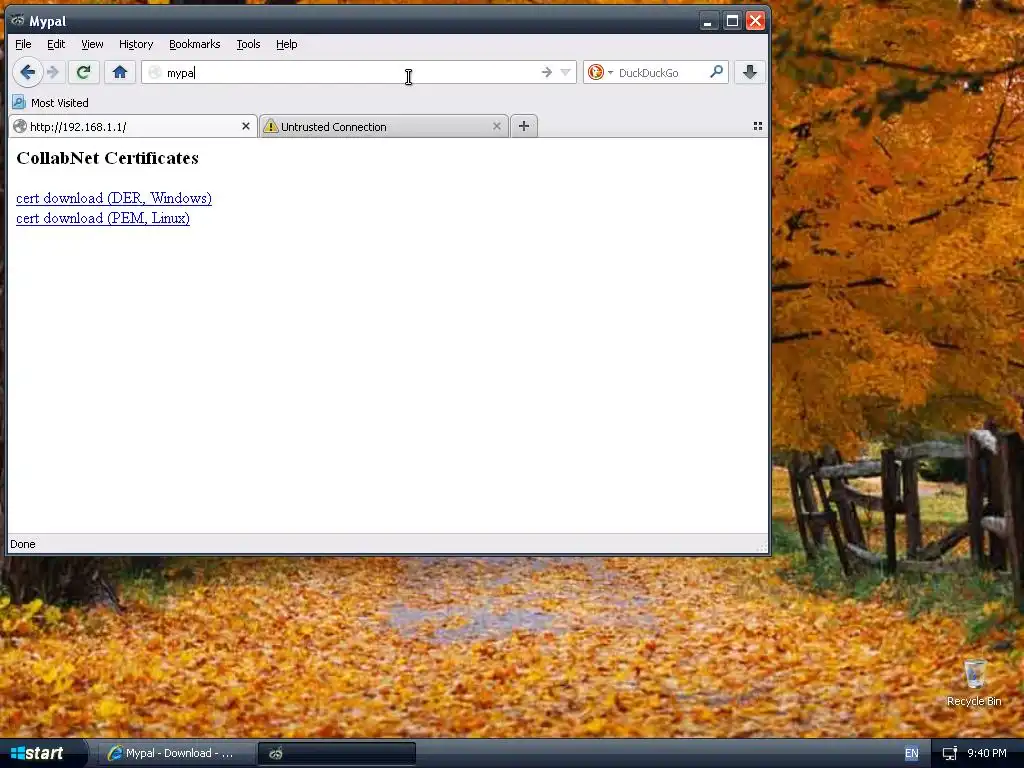Click the Windows Start button
The width and height of the screenshot is (1024, 768).
pos(43,753)
